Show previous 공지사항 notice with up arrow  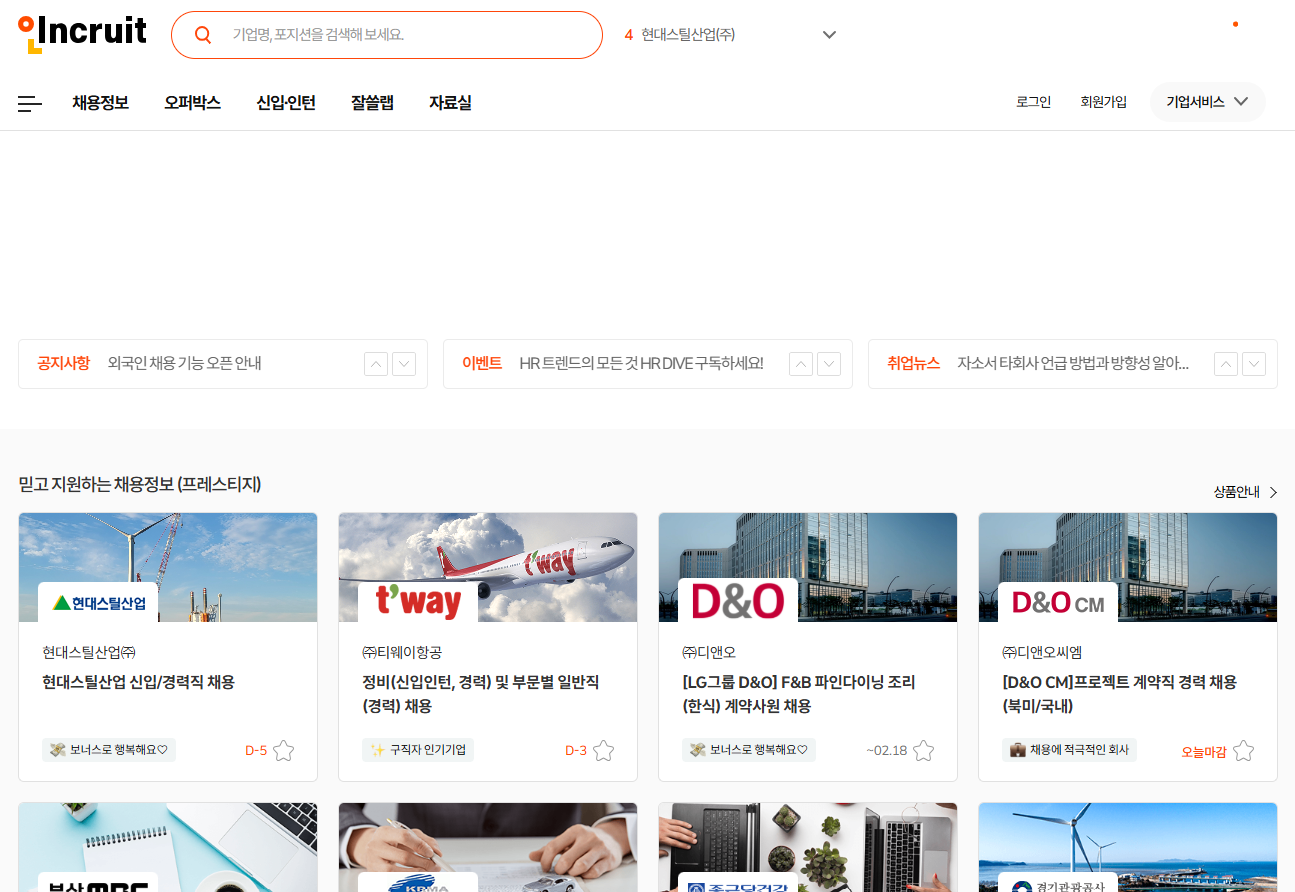click(x=376, y=364)
